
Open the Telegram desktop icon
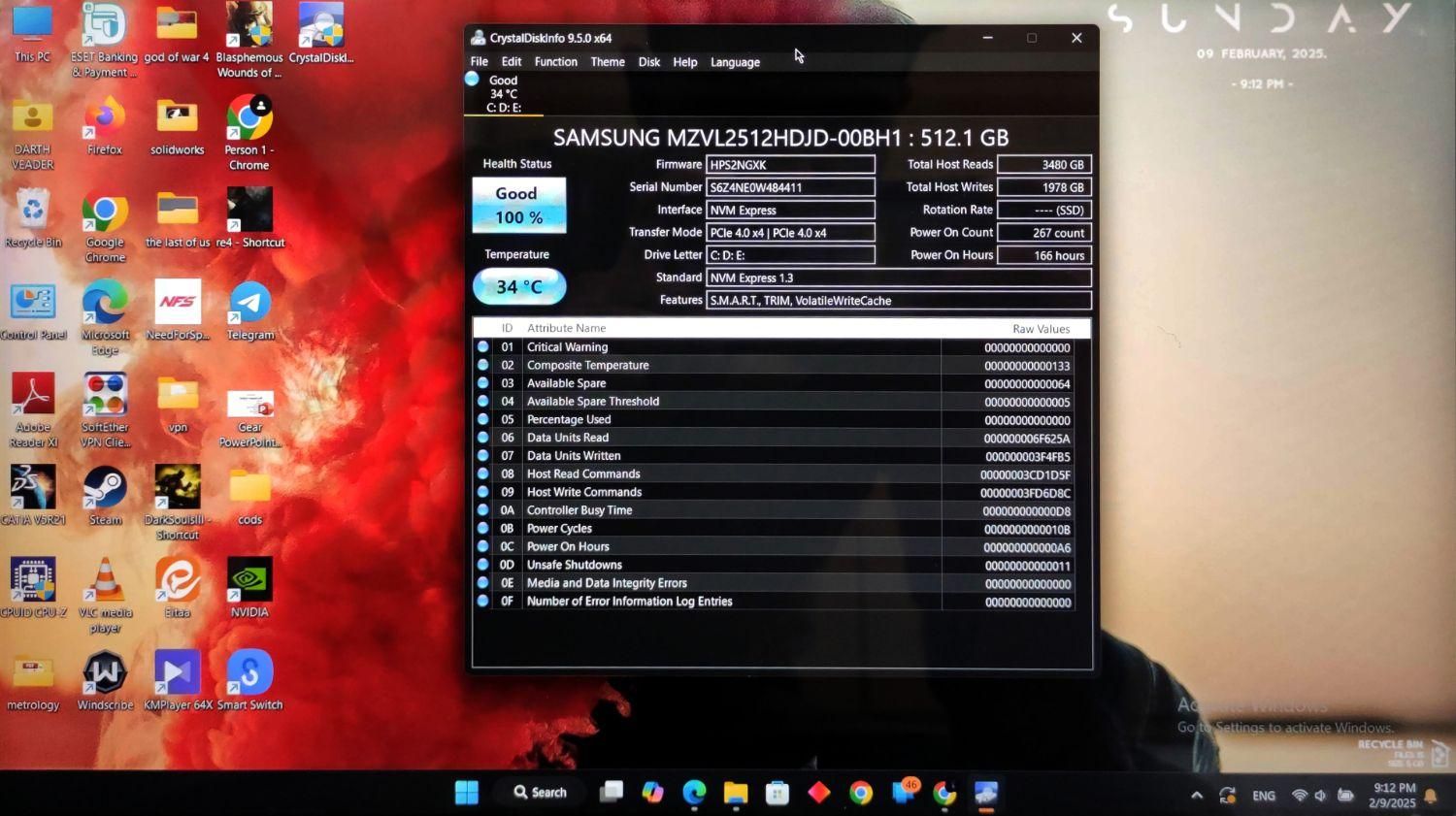(249, 310)
